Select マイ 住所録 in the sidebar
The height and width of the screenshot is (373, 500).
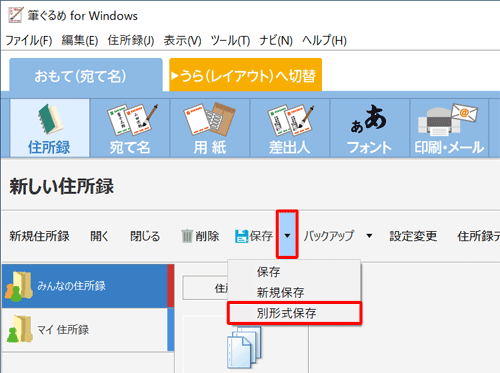(88, 329)
